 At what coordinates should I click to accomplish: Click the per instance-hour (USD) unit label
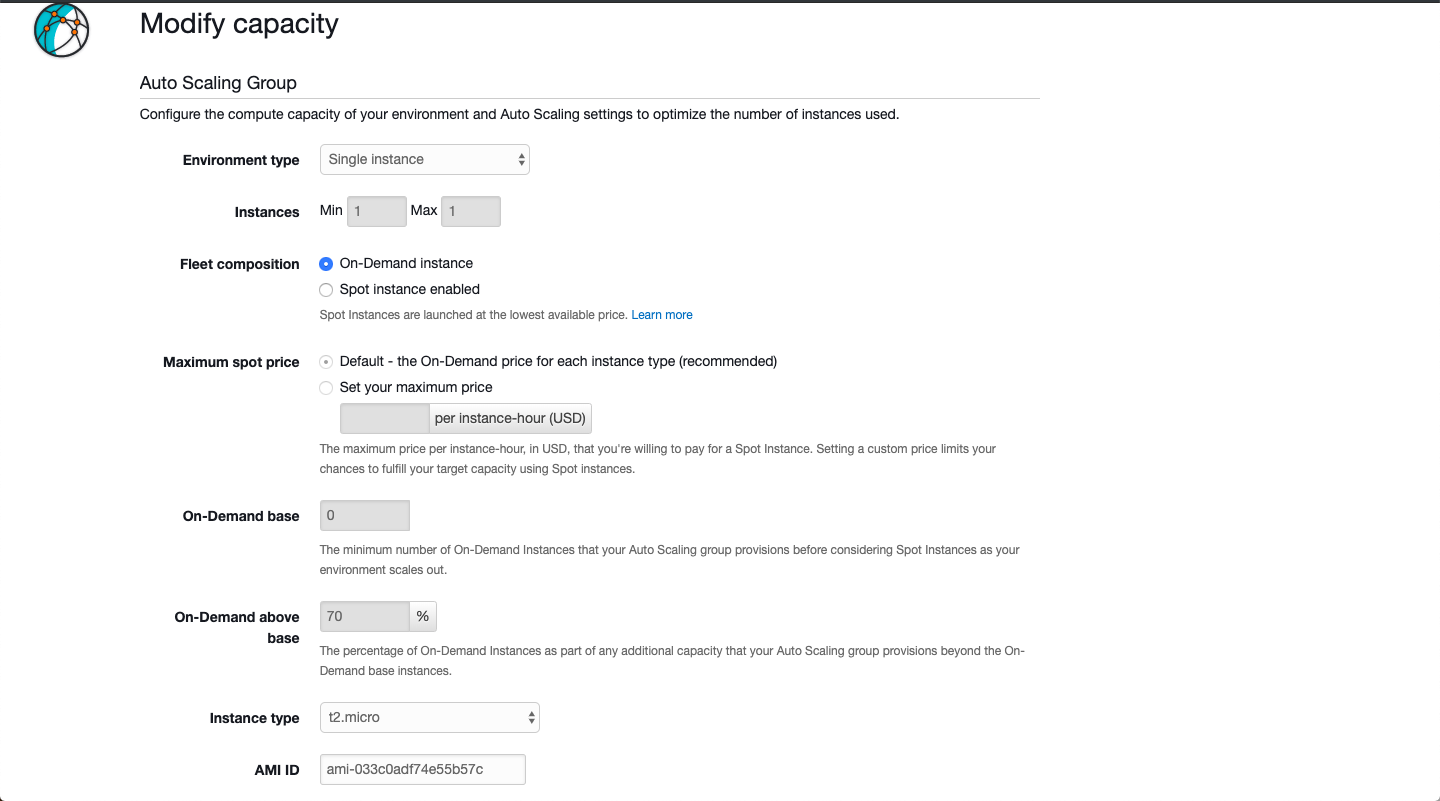[510, 419]
